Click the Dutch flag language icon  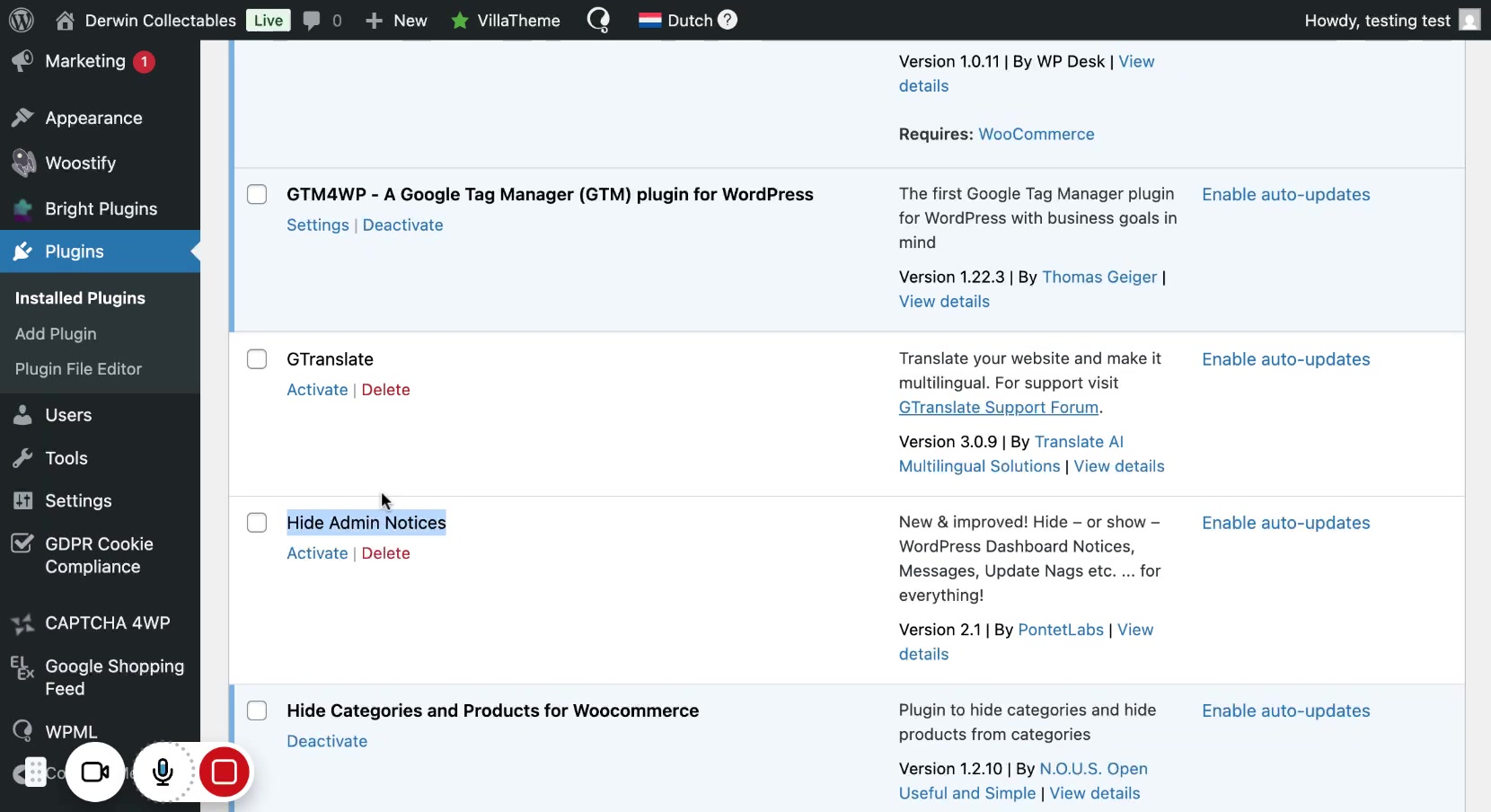(x=649, y=20)
